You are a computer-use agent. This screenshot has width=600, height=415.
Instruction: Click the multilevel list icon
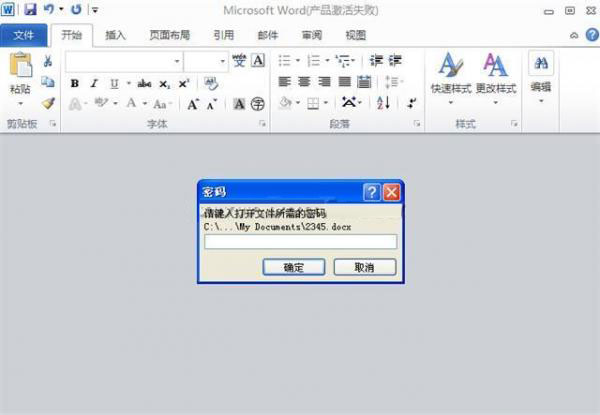tap(343, 60)
